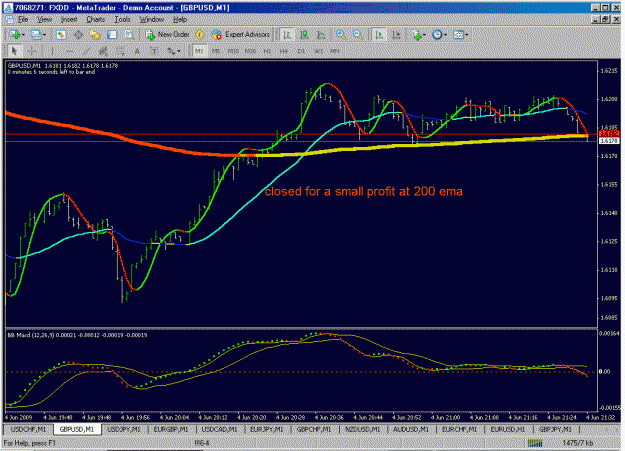This screenshot has width=625, height=451.
Task: Open the MetaEditor yellow diamond icon
Action: [x=200, y=35]
